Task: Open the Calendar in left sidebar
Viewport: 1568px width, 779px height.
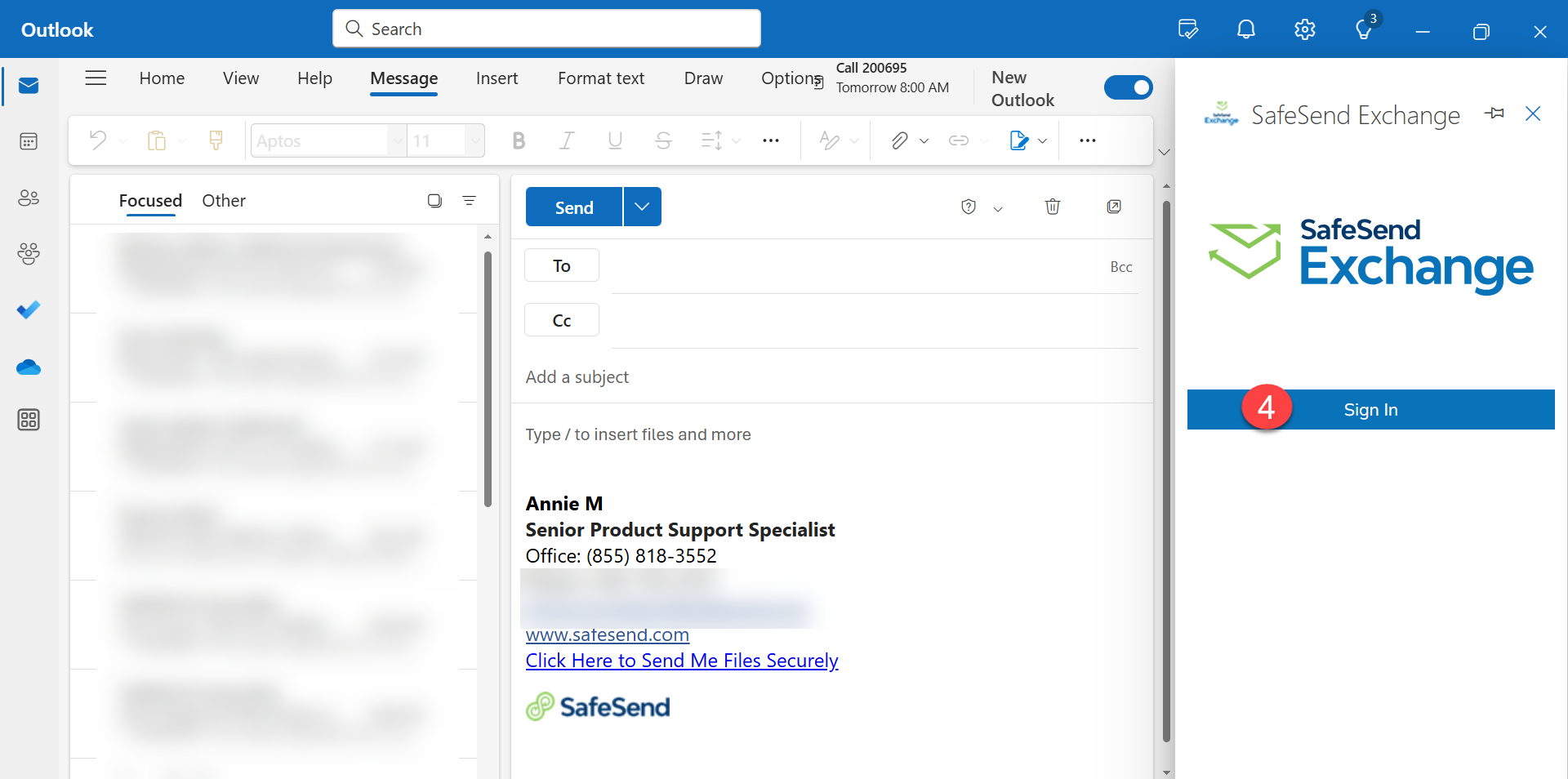Action: coord(29,141)
